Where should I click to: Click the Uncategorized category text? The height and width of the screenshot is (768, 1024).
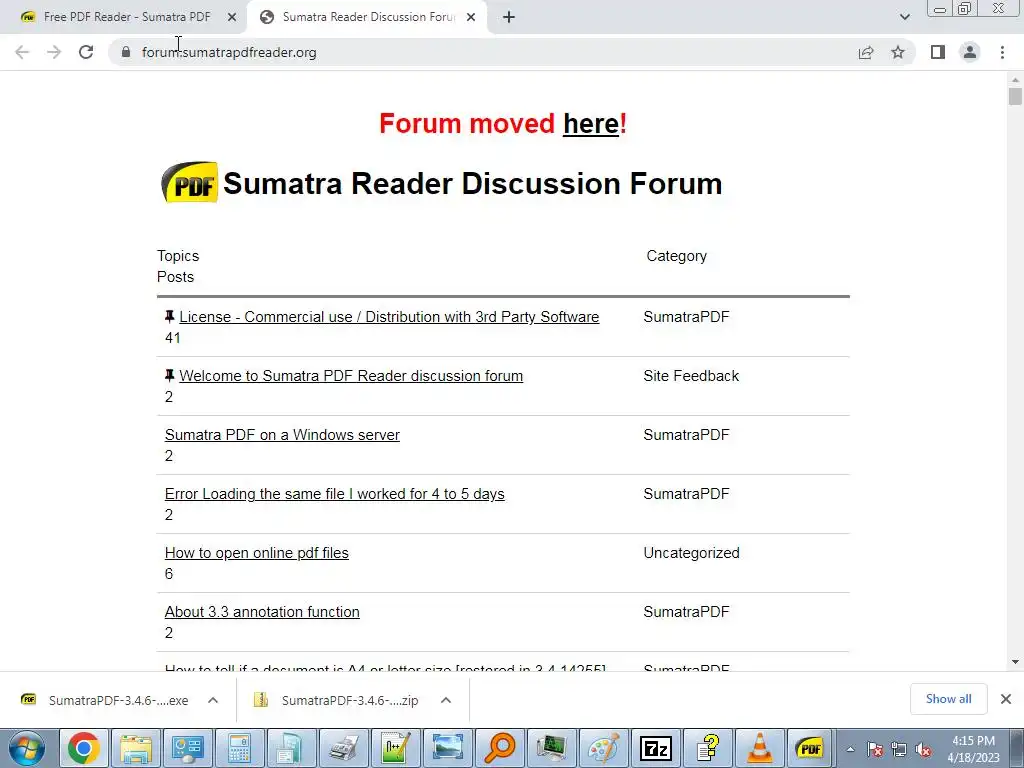point(692,553)
